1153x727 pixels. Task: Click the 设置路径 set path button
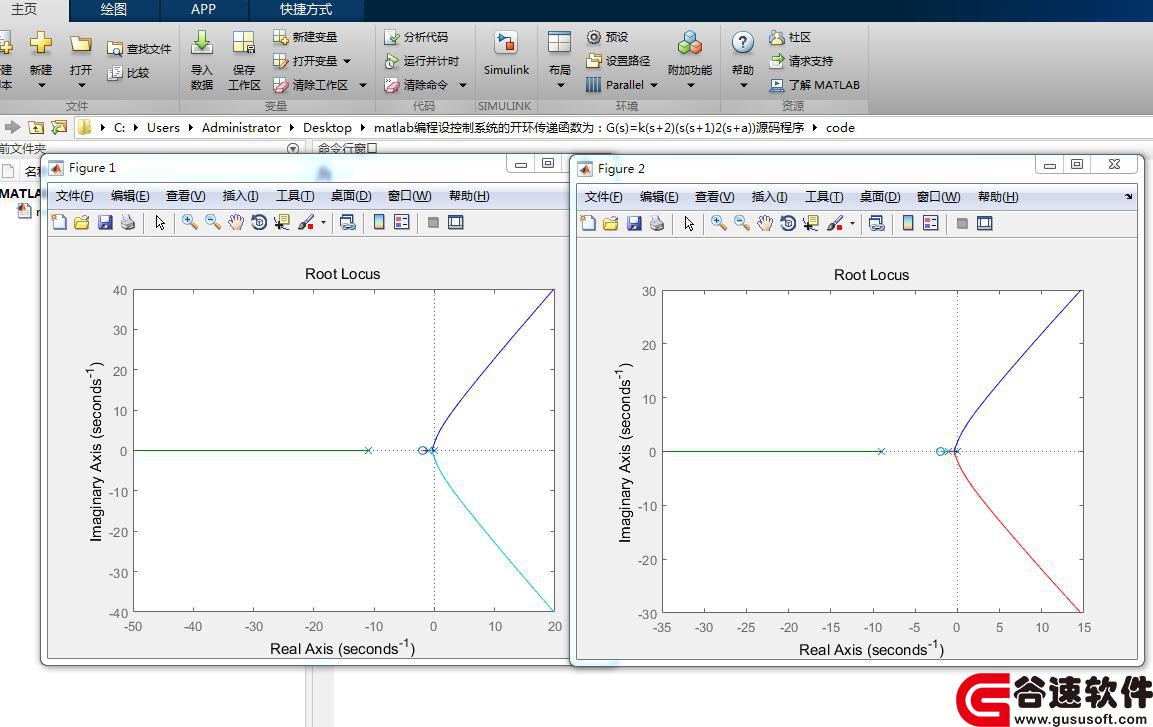[618, 61]
